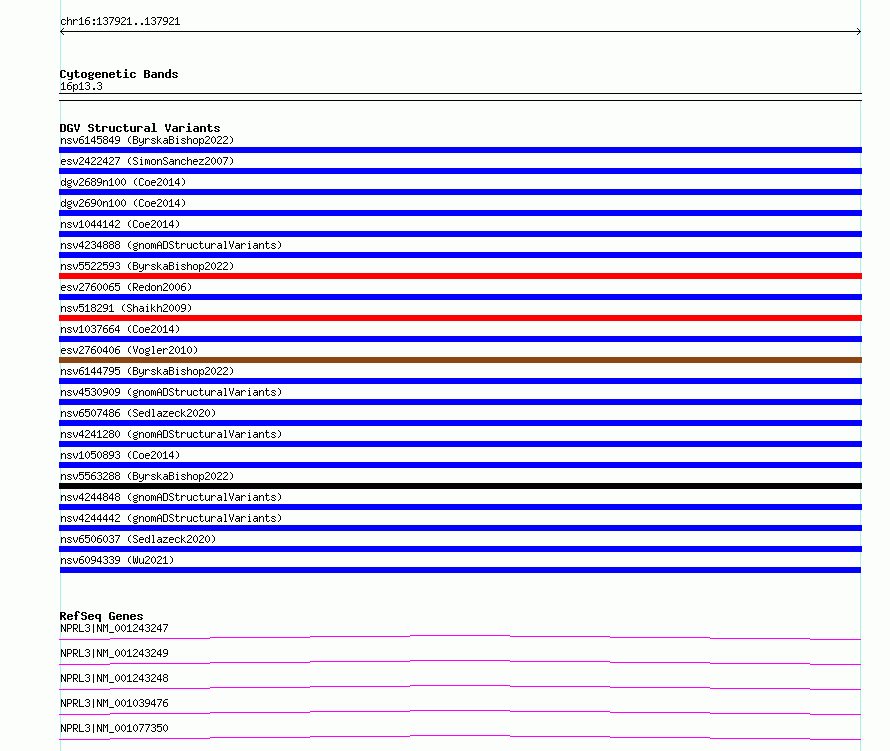Viewport: 890px width, 751px height.
Task: Open variant nsv1044142 (Coe2014)
Action: tap(120, 224)
